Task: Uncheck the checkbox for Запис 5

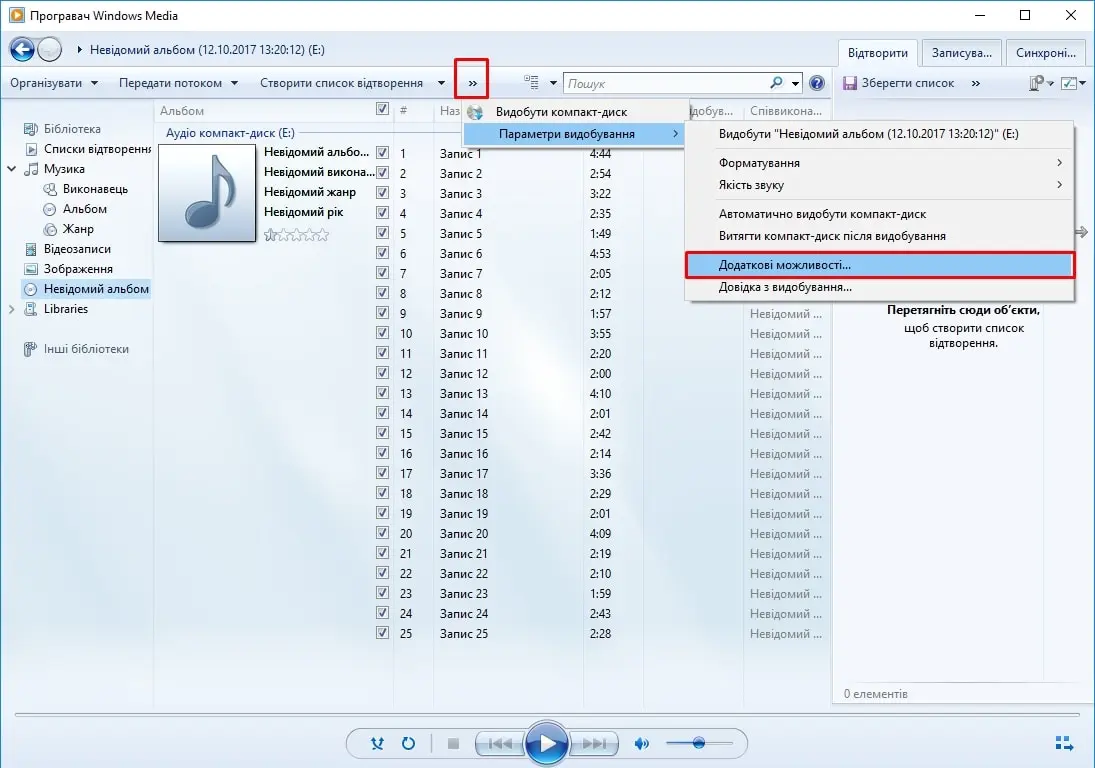Action: coord(382,233)
